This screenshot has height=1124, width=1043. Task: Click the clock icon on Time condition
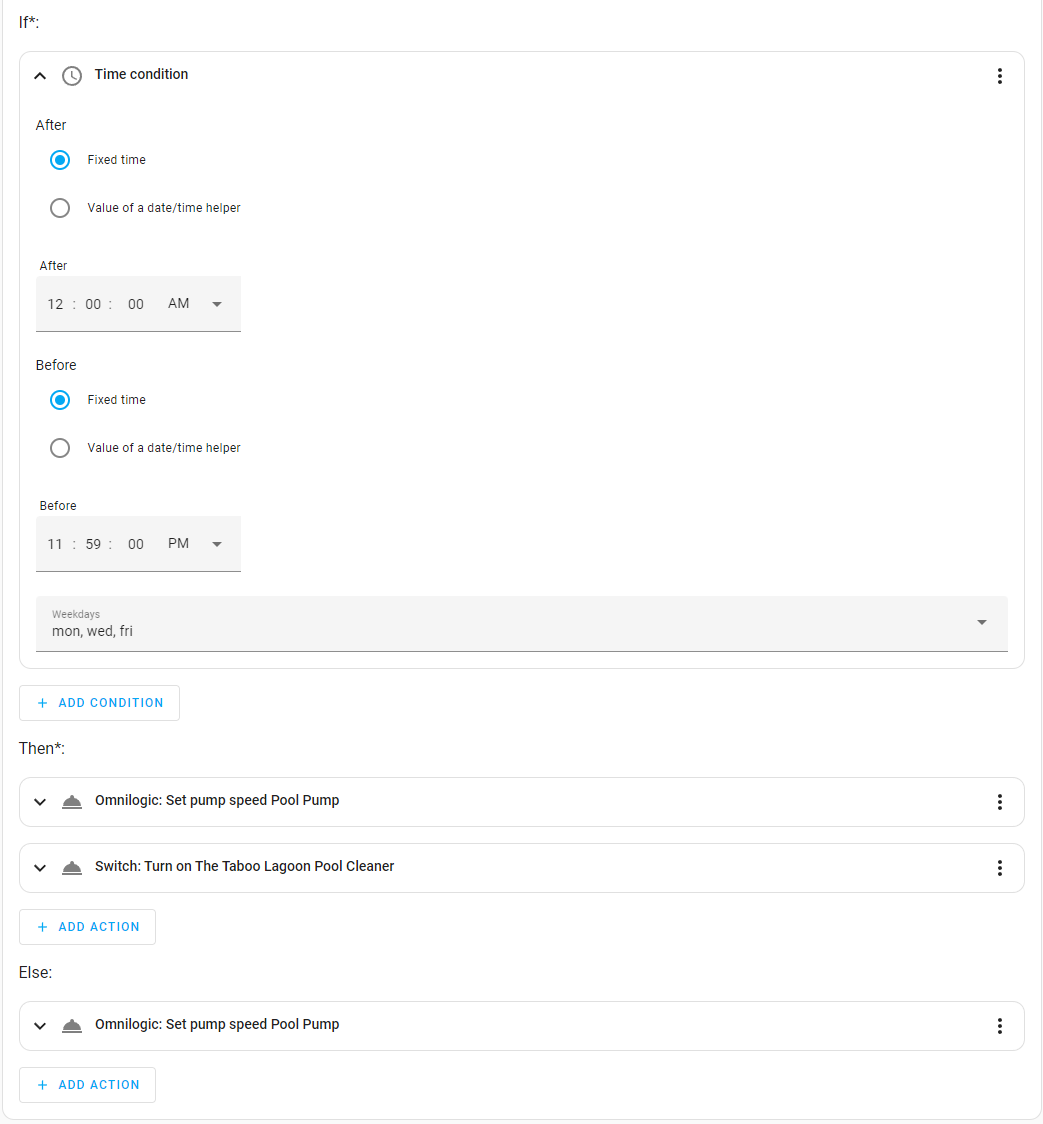point(71,75)
